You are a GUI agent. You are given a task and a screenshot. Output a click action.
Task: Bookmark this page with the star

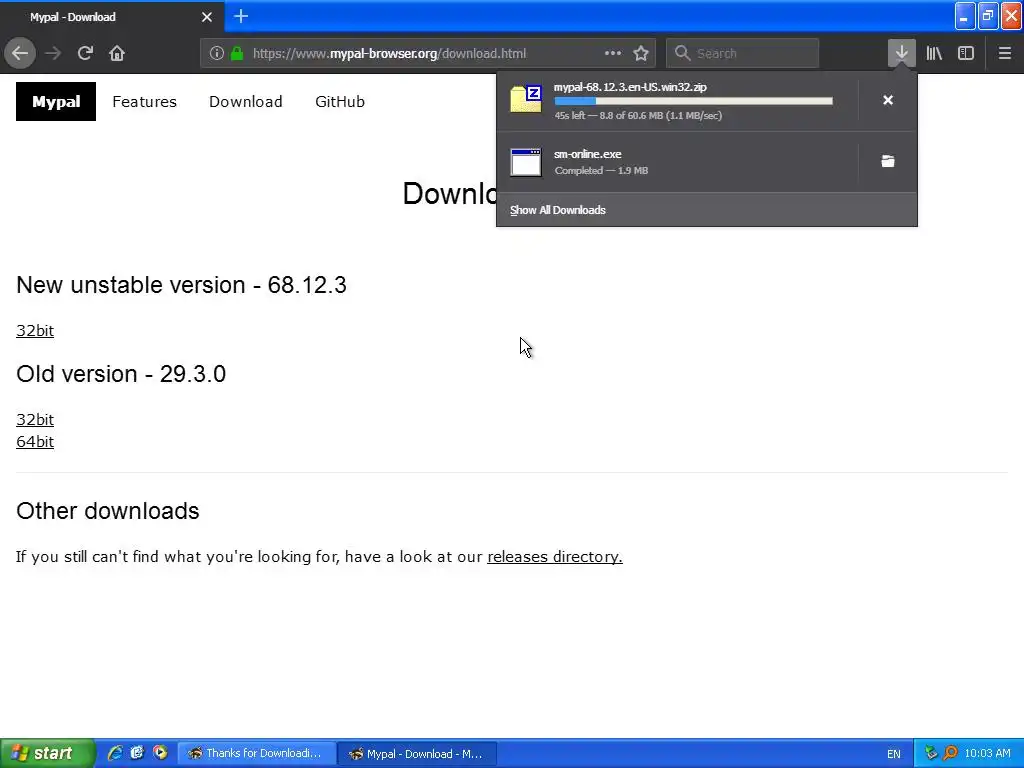pyautogui.click(x=641, y=54)
